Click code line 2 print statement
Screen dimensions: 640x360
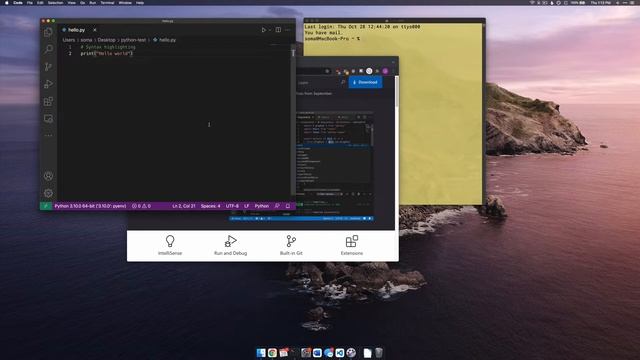[107, 53]
